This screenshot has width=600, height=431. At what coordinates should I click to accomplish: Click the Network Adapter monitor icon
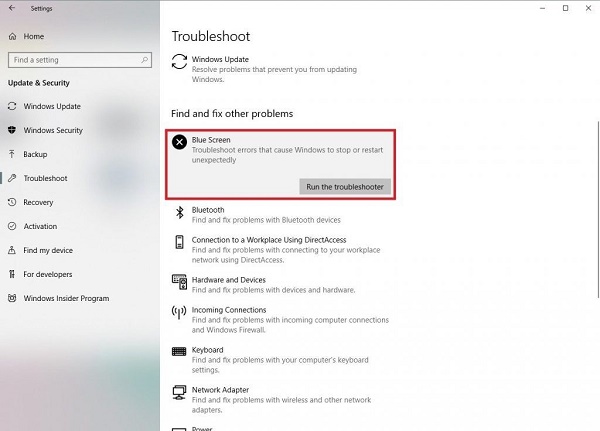(x=179, y=392)
